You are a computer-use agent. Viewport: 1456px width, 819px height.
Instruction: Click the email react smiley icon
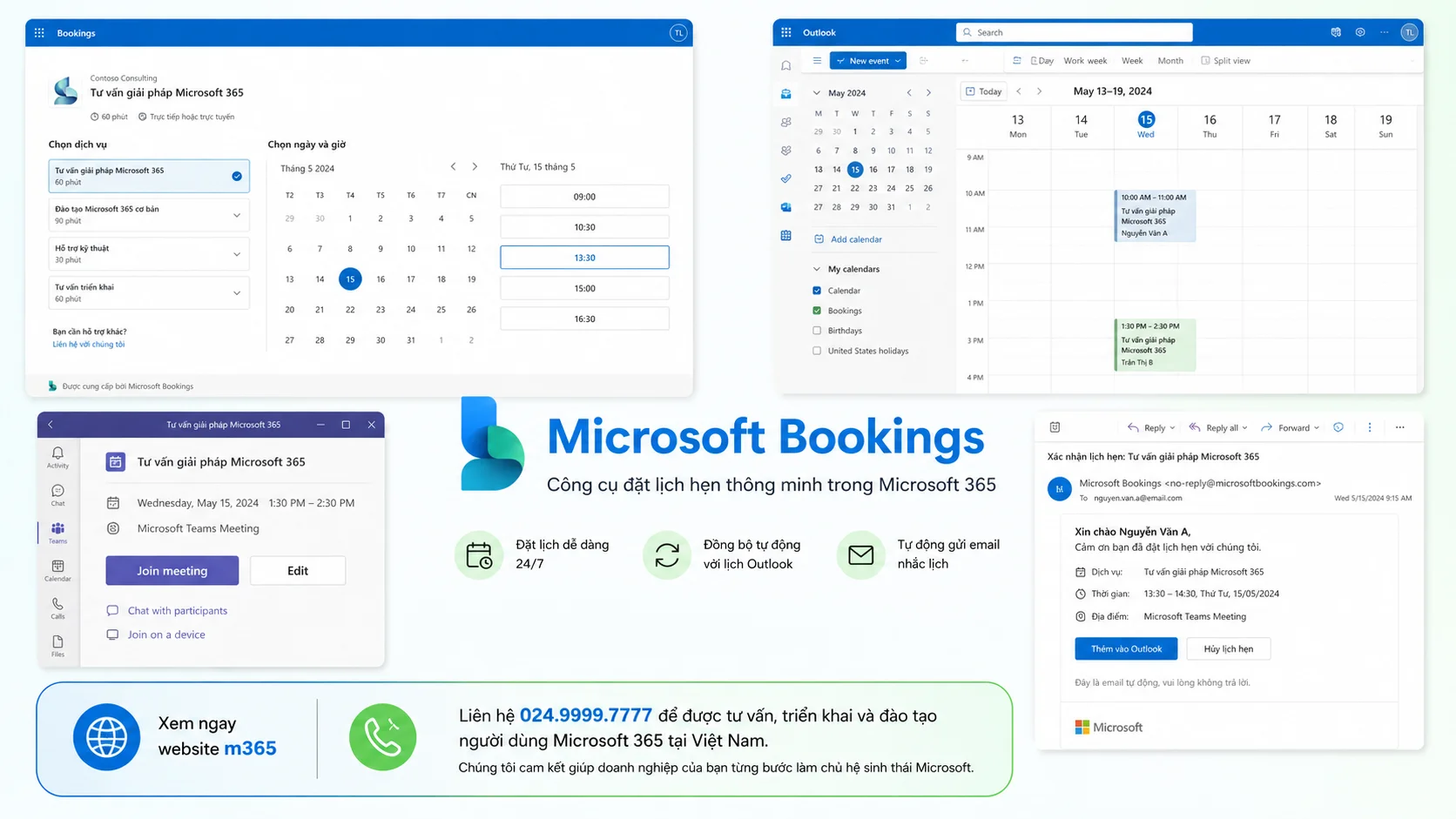pos(1338,427)
